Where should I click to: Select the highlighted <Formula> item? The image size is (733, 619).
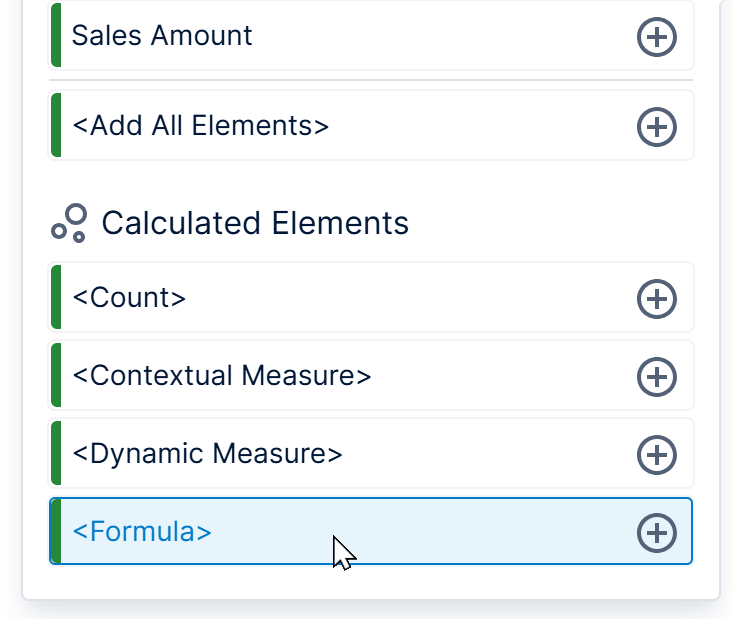[x=142, y=532]
